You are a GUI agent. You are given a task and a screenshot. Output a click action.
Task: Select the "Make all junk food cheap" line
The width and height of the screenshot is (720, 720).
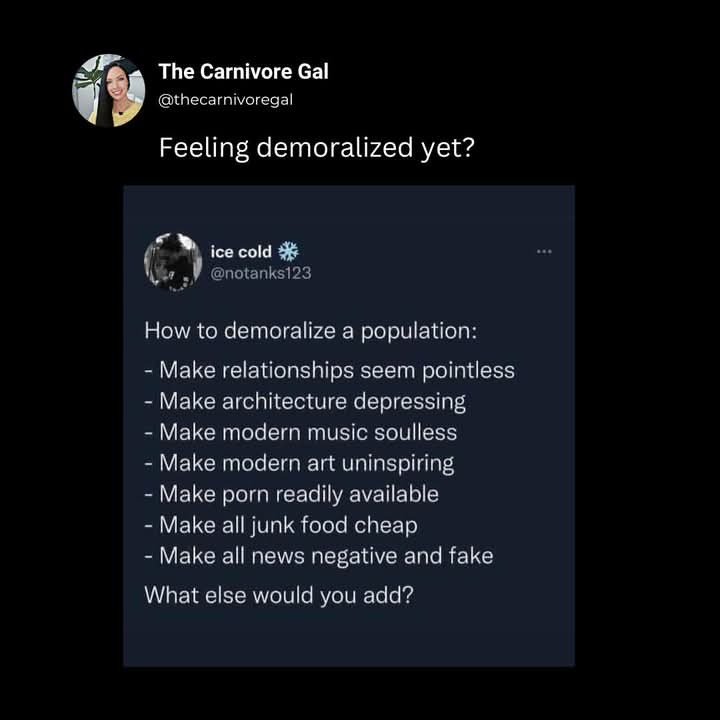click(281, 525)
